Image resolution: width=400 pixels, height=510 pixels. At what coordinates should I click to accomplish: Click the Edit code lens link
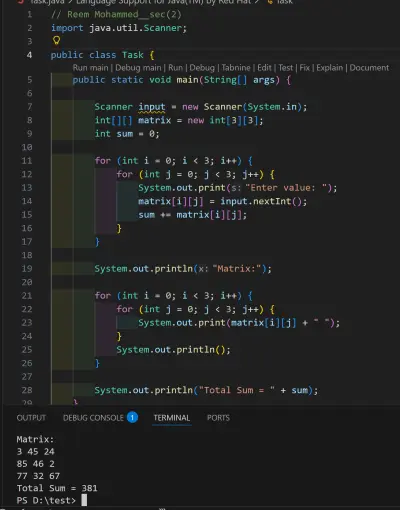(x=264, y=68)
